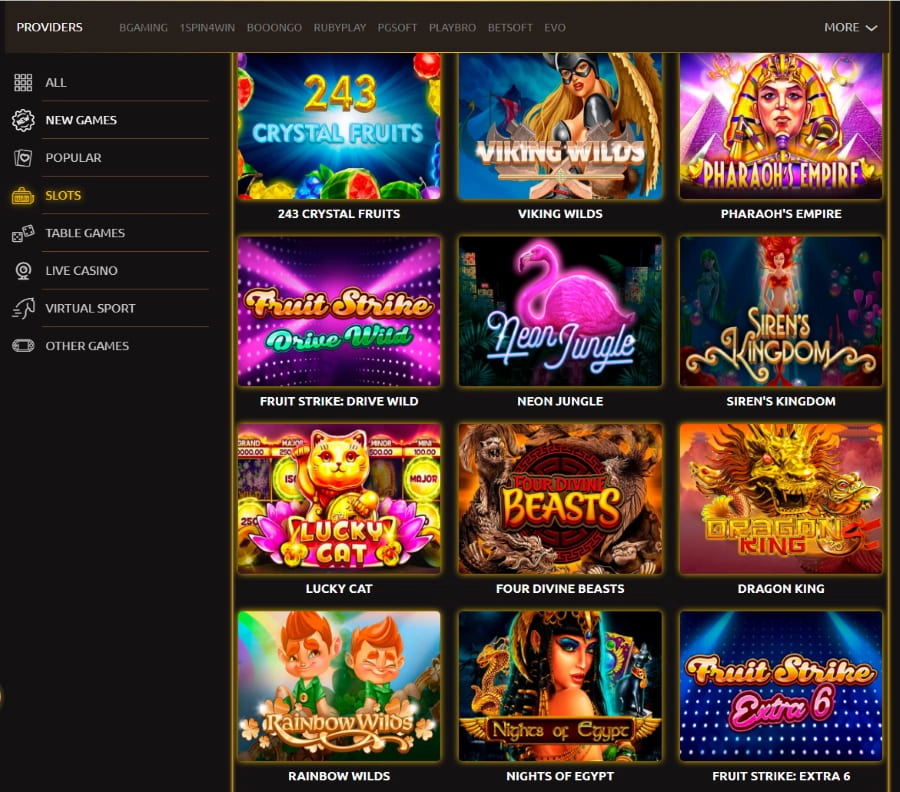Click FRUIT STRIKE: DRIVE WILD caption
The height and width of the screenshot is (792, 900).
click(x=339, y=401)
